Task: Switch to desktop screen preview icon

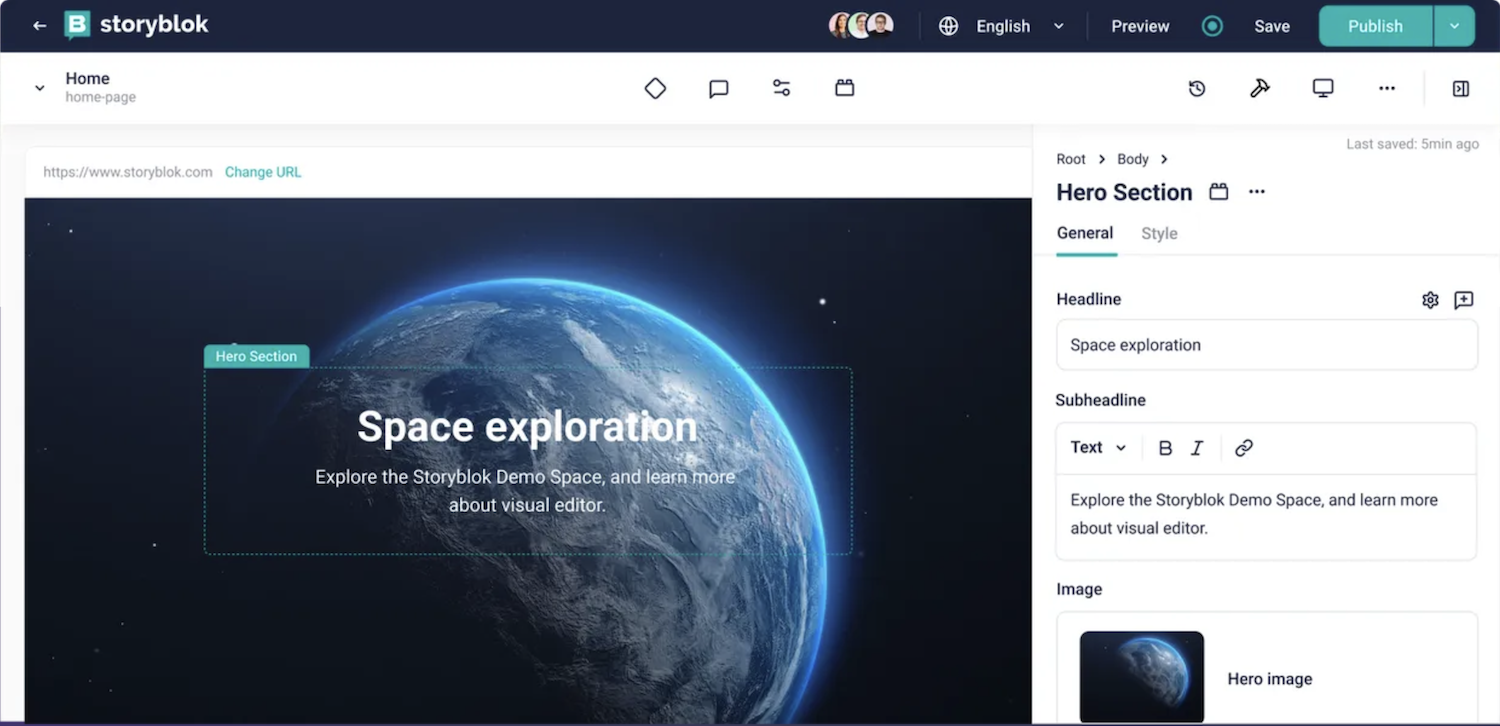Action: coord(1323,88)
